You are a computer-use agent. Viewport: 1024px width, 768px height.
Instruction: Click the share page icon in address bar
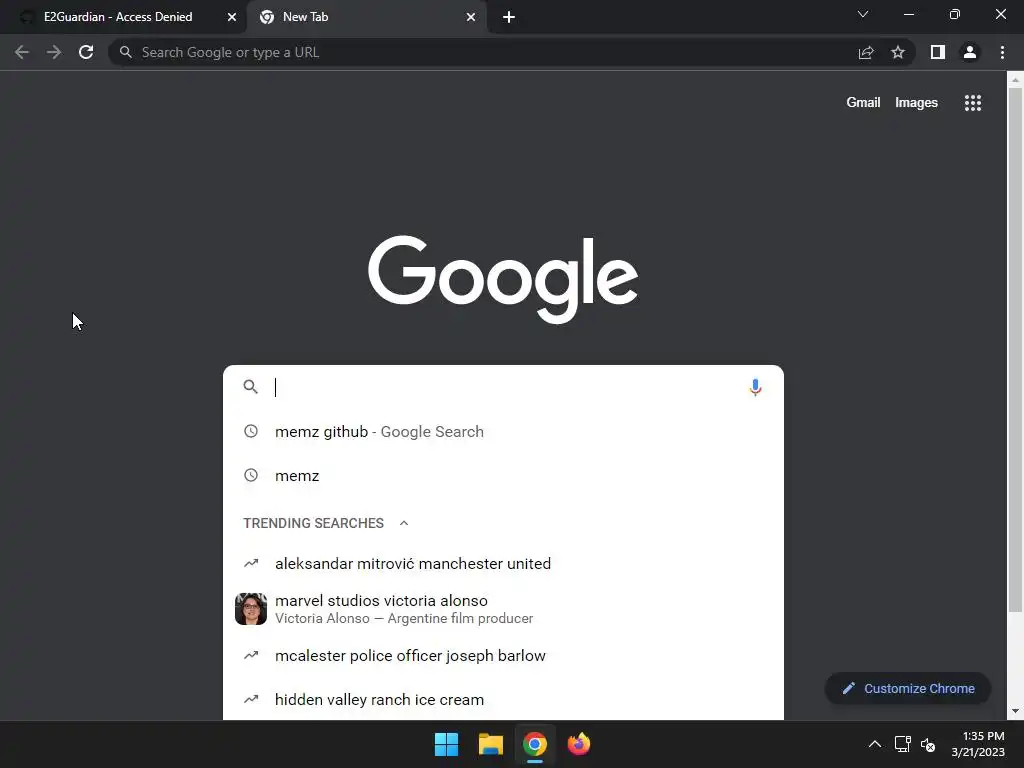click(x=866, y=52)
